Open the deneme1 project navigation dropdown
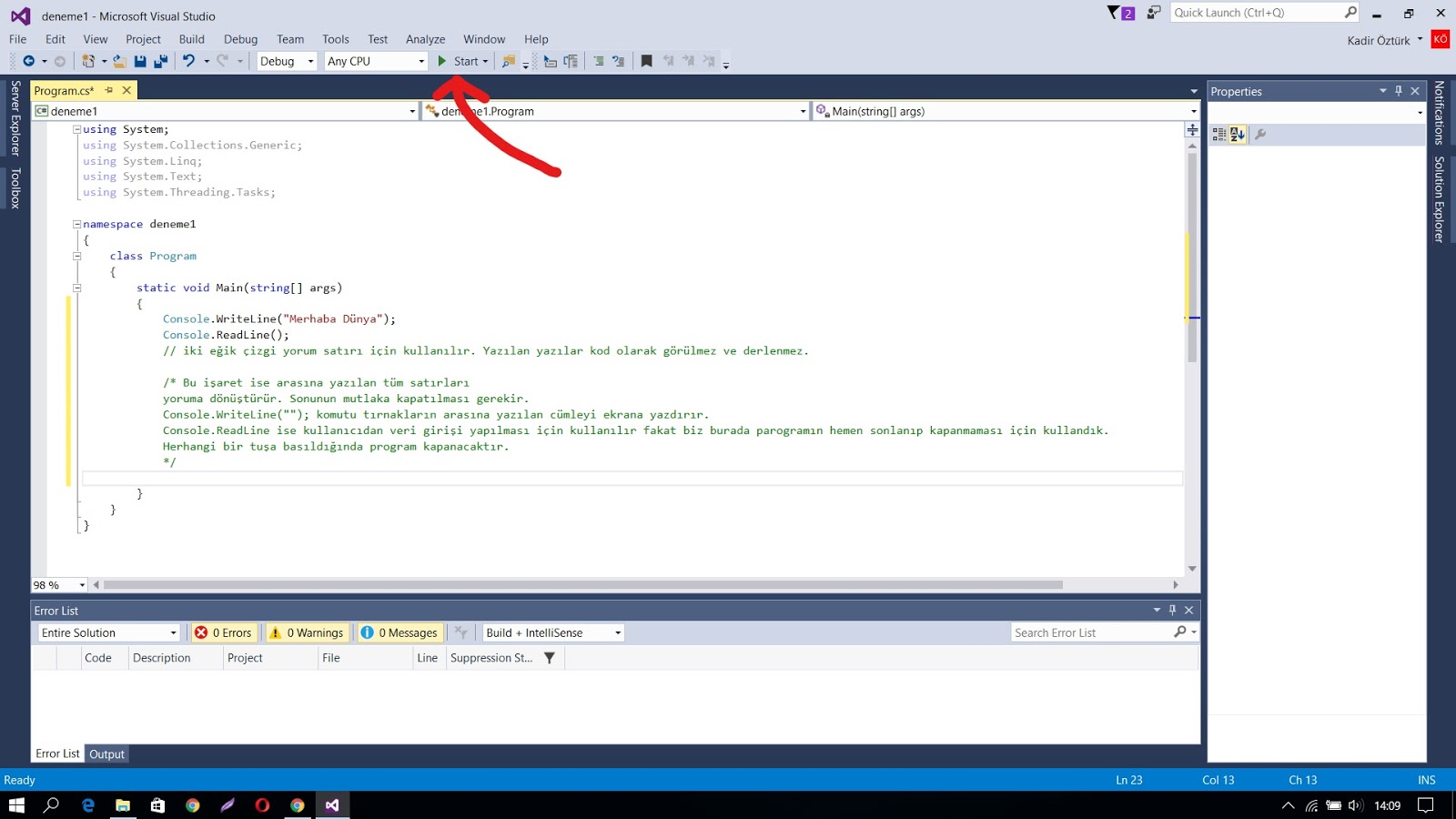1456x819 pixels. coord(225,111)
